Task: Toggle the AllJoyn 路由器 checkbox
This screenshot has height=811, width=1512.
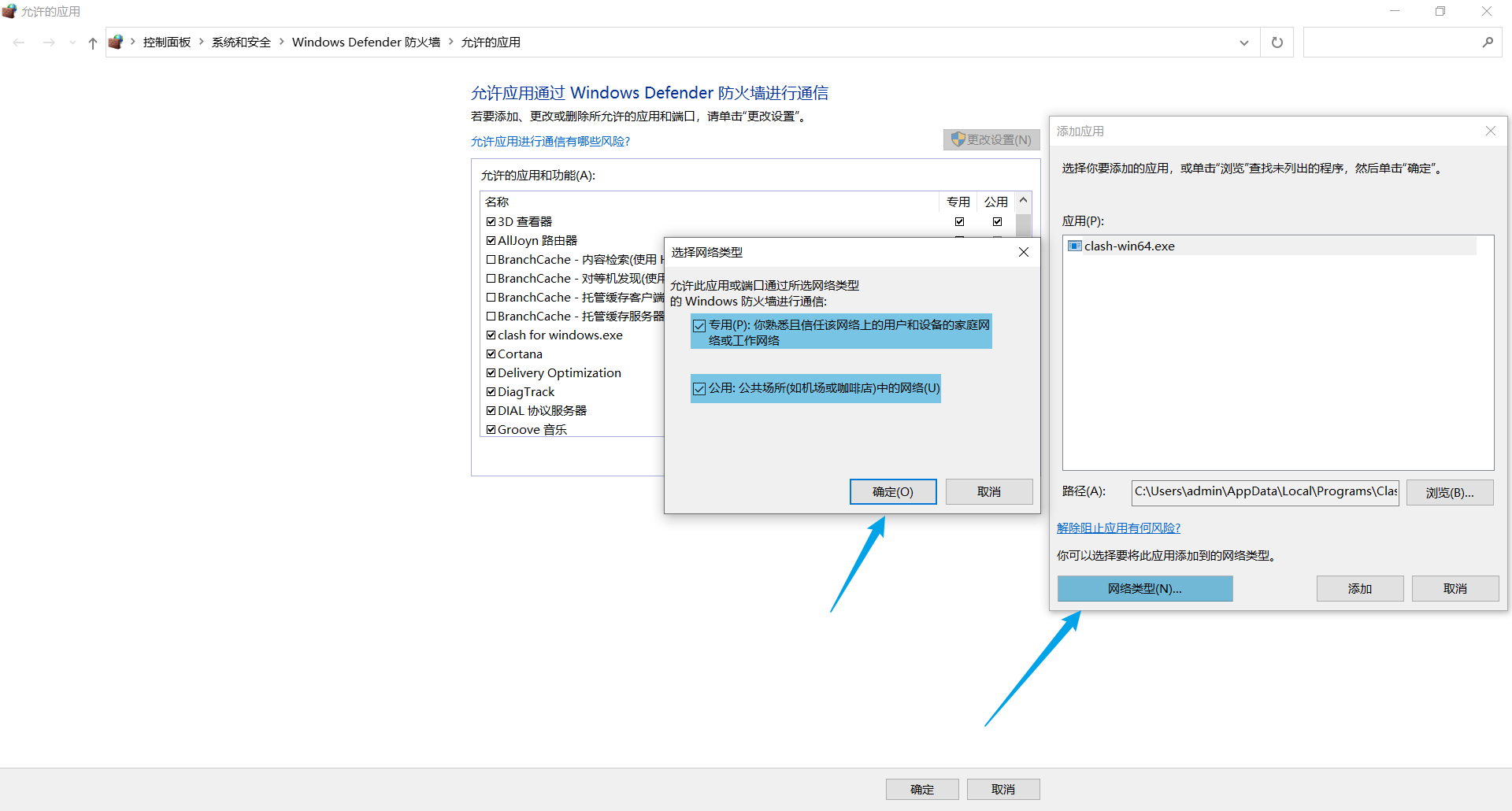Action: (491, 241)
